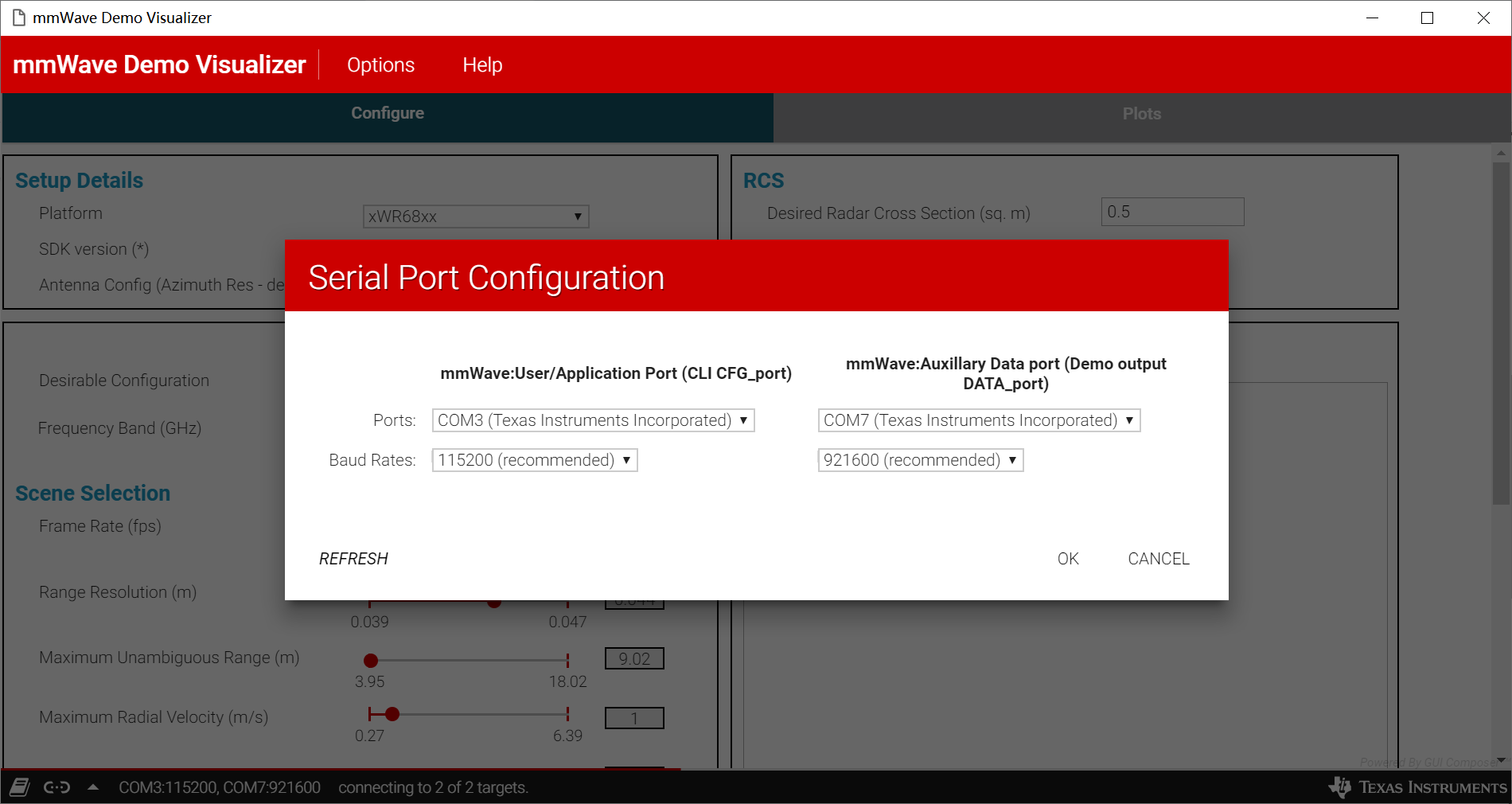Image resolution: width=1512 pixels, height=804 pixels.
Task: Open the Options menu
Action: [x=380, y=64]
